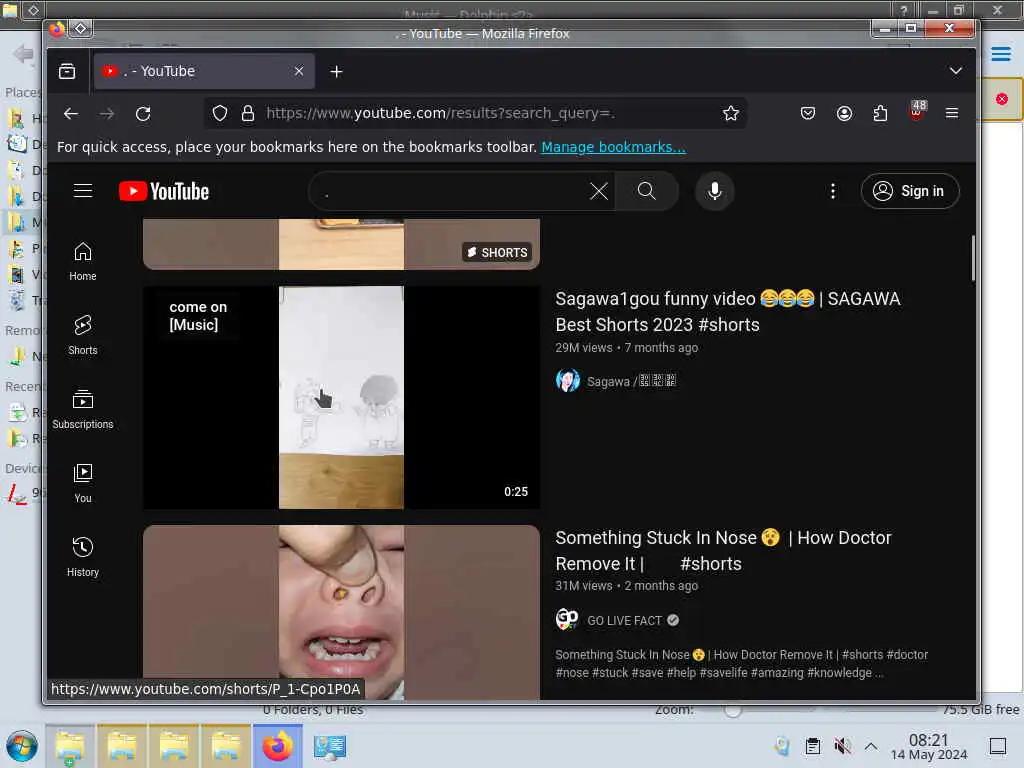Viewport: 1024px width, 768px height.
Task: Play the Stuck In Nose video thumbnail
Action: tap(341, 613)
